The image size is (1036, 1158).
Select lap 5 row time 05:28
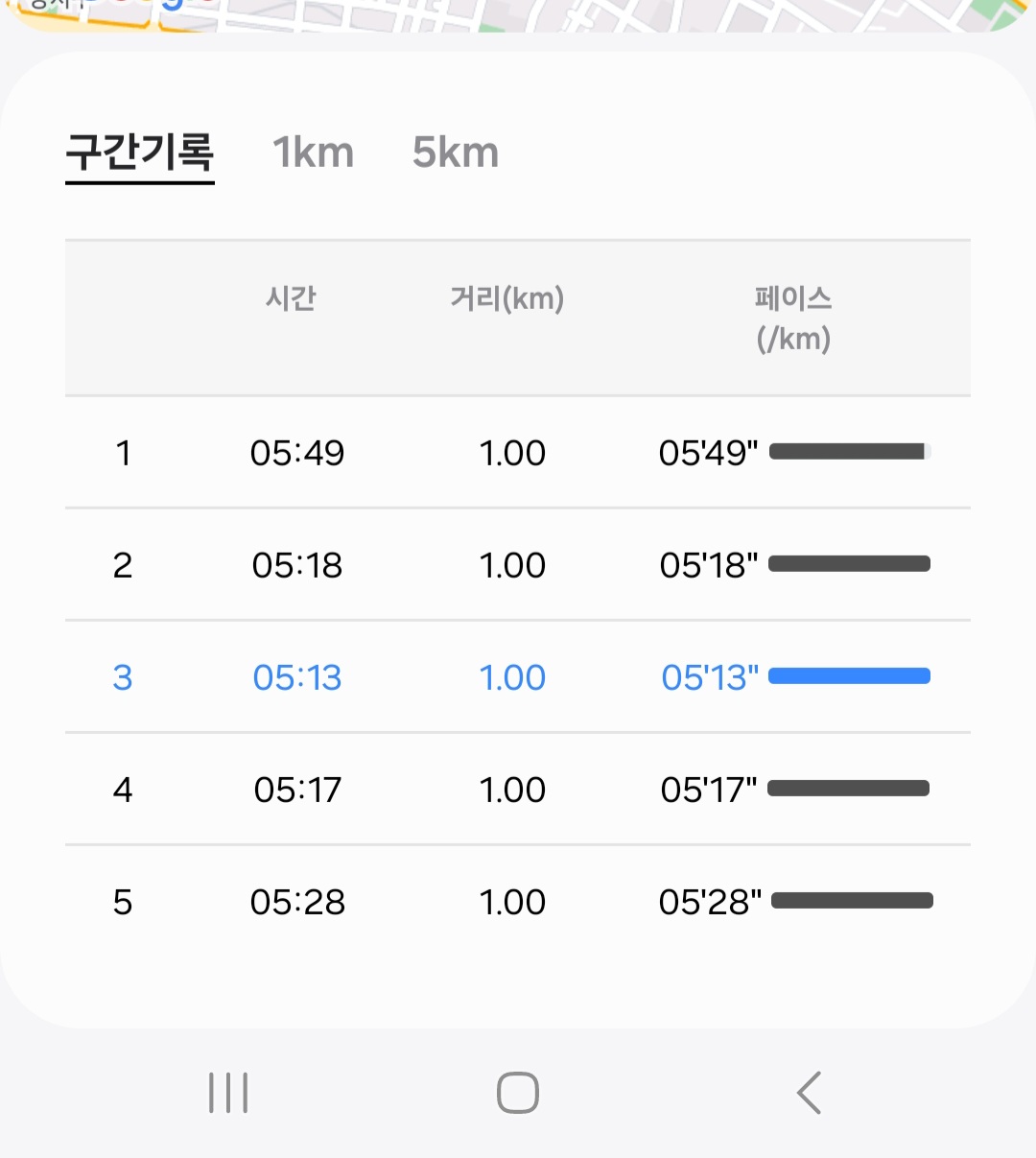point(297,902)
